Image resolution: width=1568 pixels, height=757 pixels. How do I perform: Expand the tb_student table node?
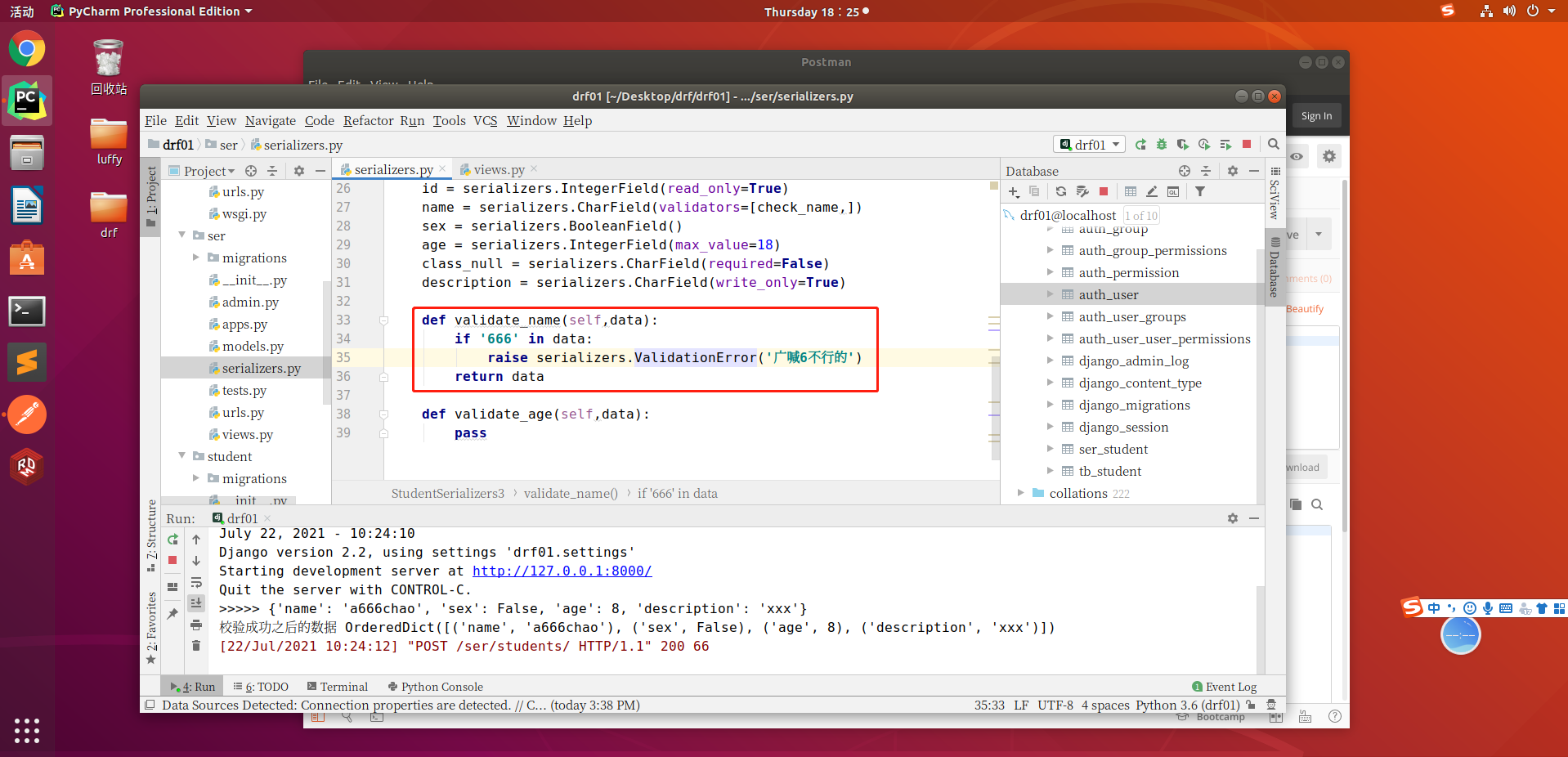(1051, 471)
